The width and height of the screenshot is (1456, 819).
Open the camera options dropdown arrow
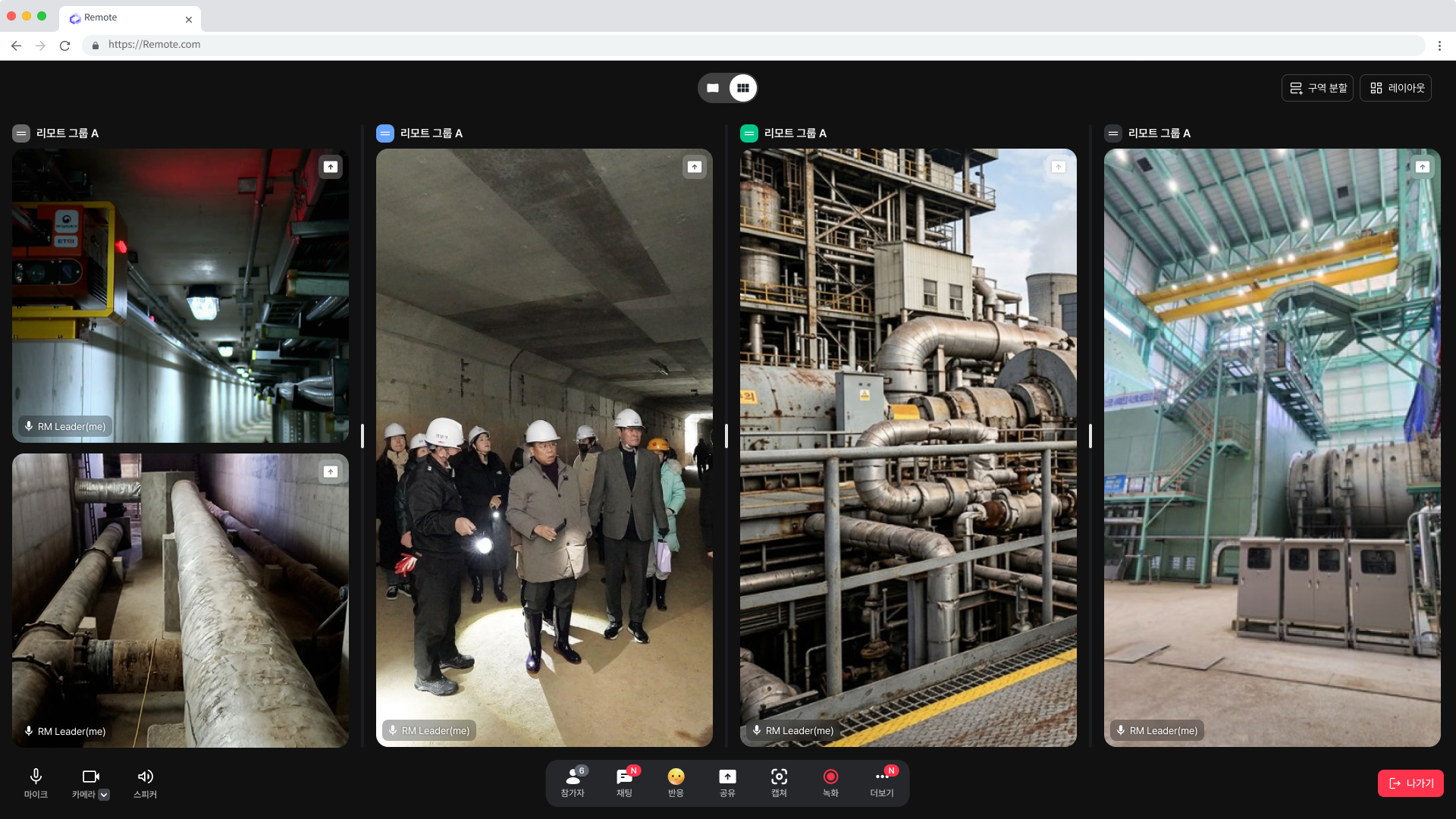pos(105,795)
